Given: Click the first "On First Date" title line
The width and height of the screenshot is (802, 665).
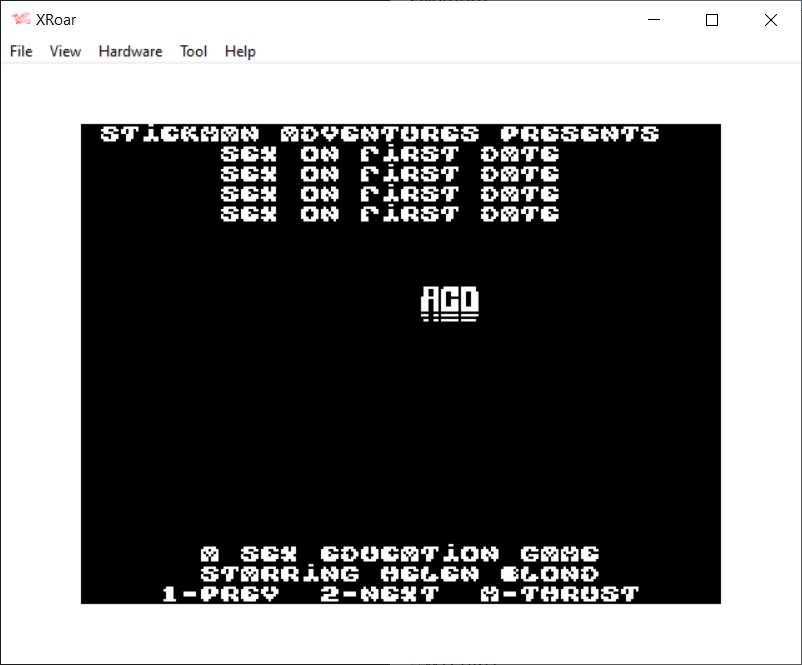Looking at the screenshot, I should tap(390, 154).
